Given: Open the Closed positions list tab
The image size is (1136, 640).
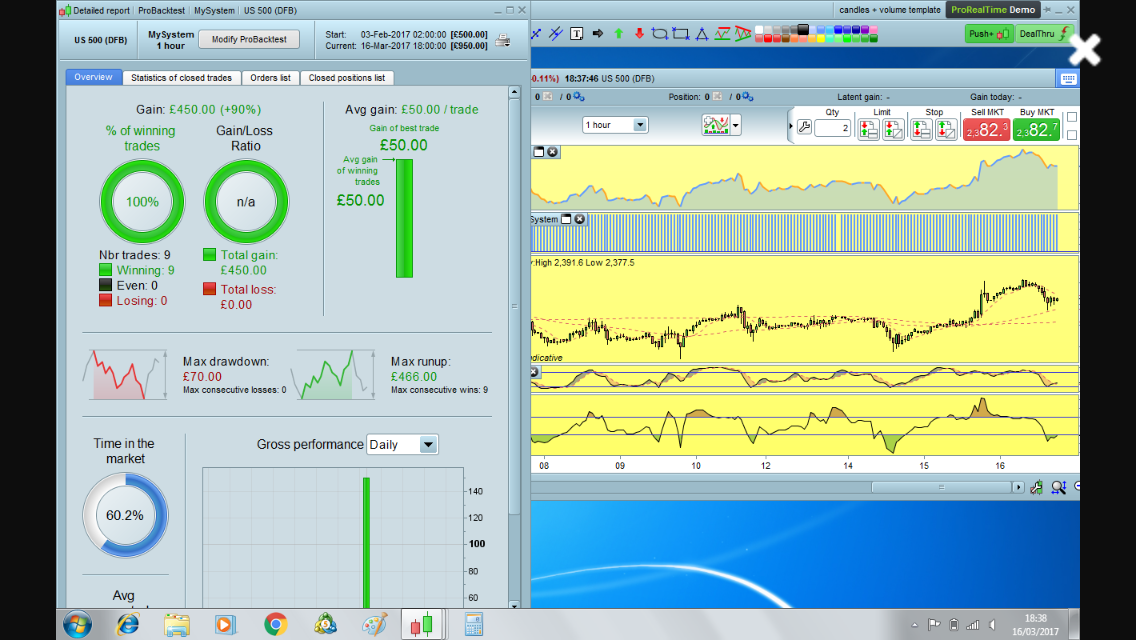Looking at the screenshot, I should pyautogui.click(x=346, y=78).
